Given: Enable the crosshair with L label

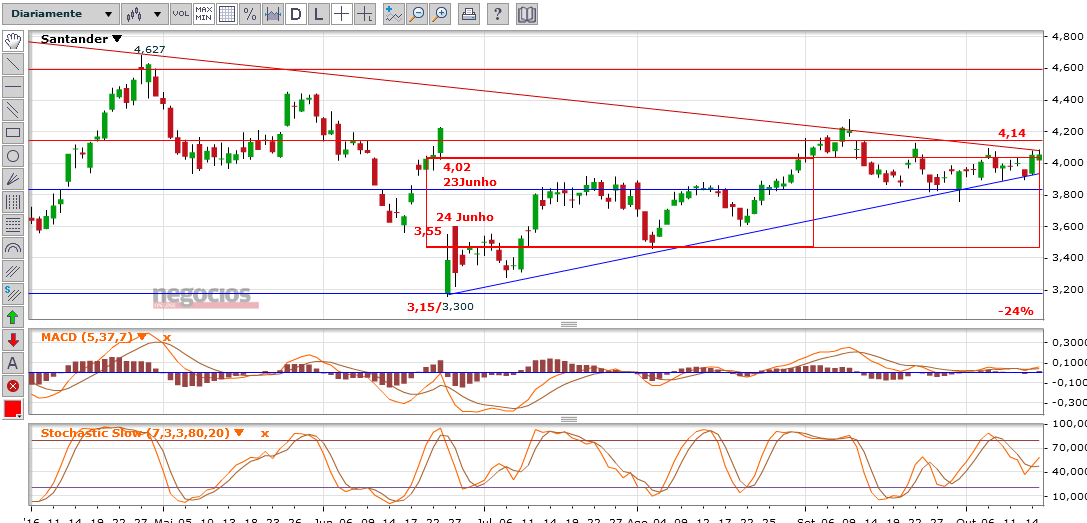Looking at the screenshot, I should 365,14.
